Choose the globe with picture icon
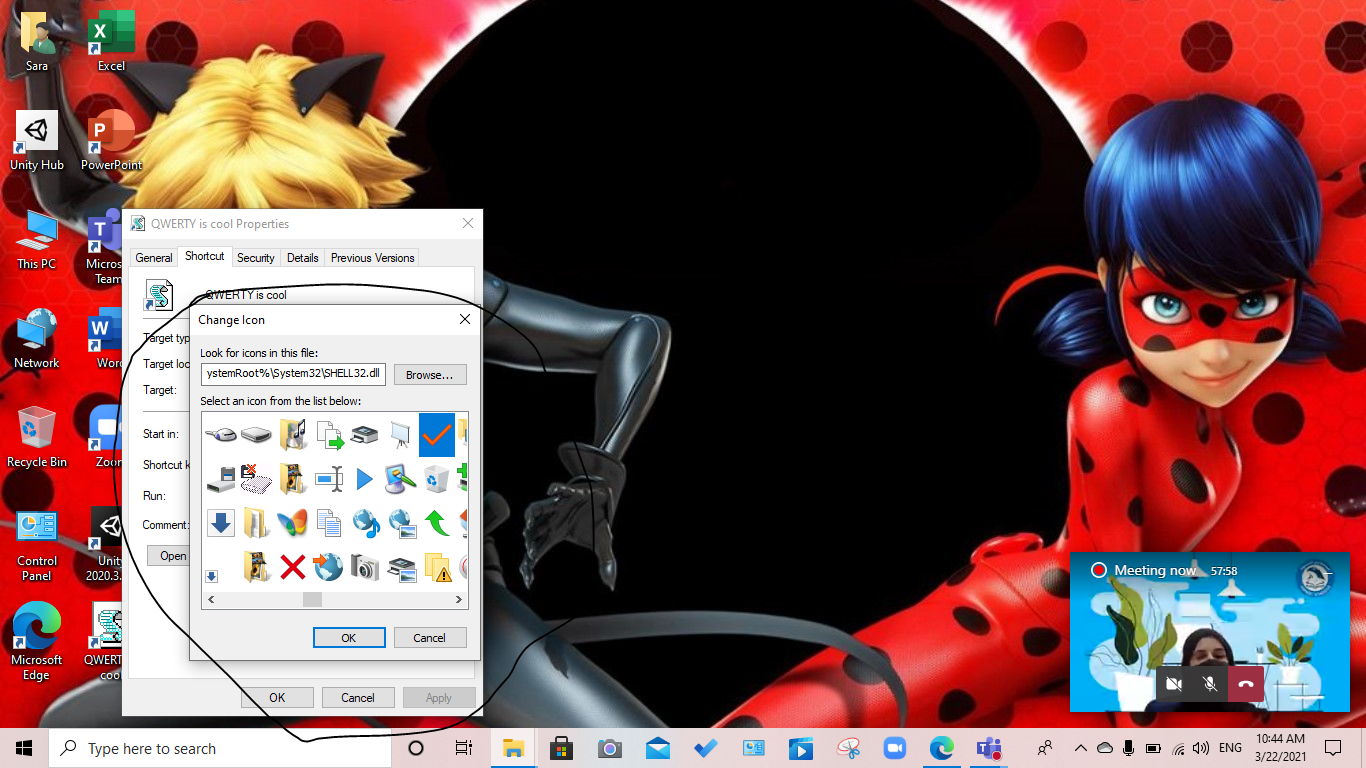The image size is (1366, 768). (401, 523)
